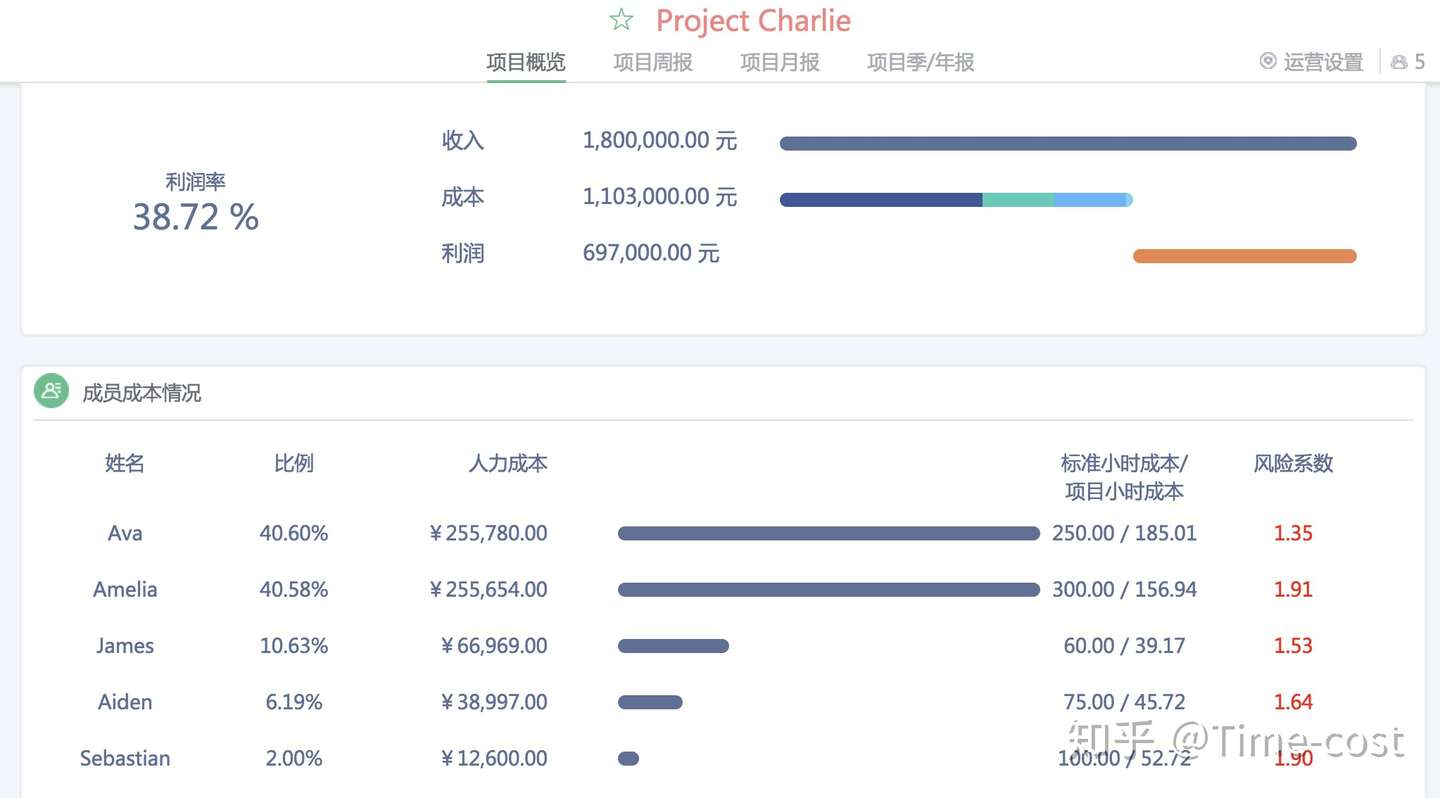Click the revenue progress bar
The width and height of the screenshot is (1440, 798).
point(1067,143)
